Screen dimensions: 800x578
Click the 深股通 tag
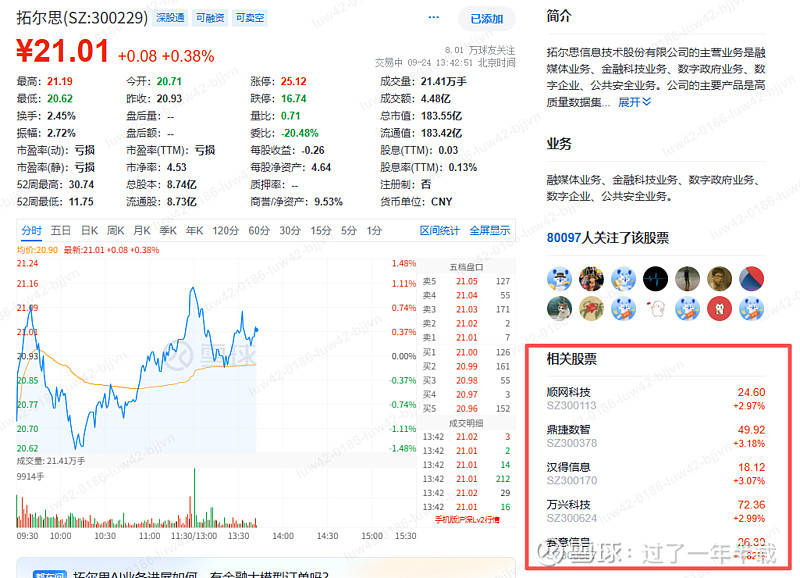click(170, 18)
